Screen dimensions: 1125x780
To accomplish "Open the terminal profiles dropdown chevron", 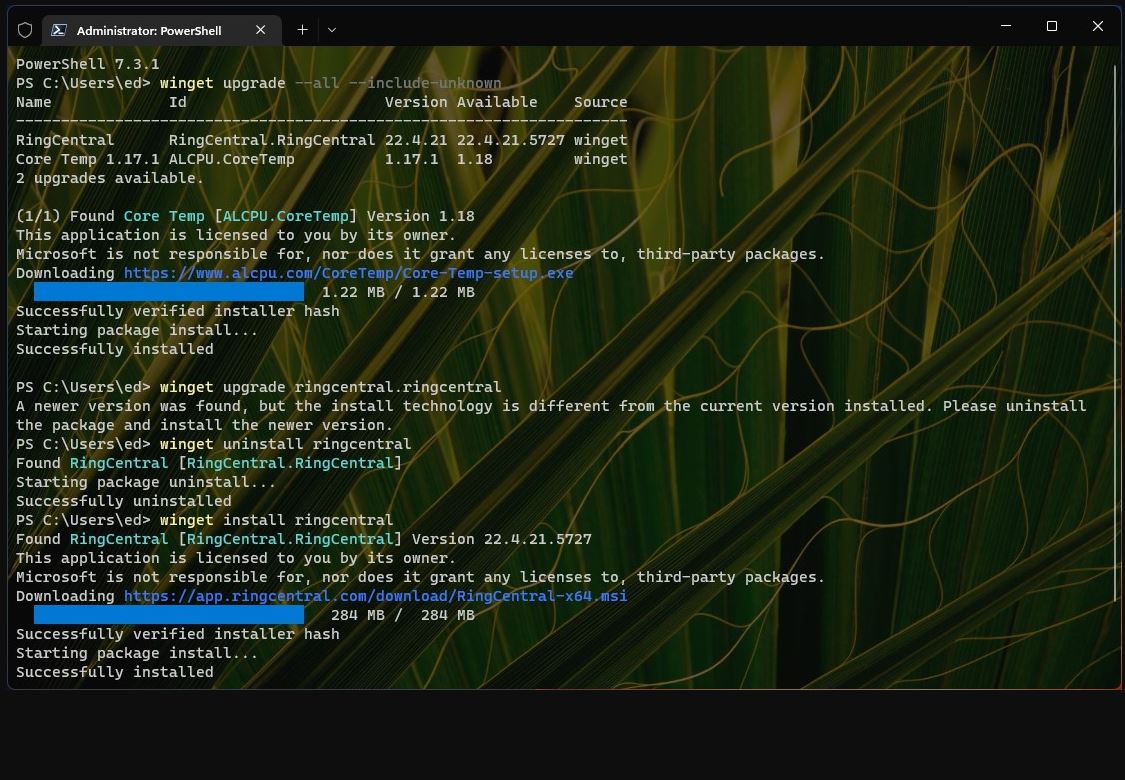I will click(331, 30).
